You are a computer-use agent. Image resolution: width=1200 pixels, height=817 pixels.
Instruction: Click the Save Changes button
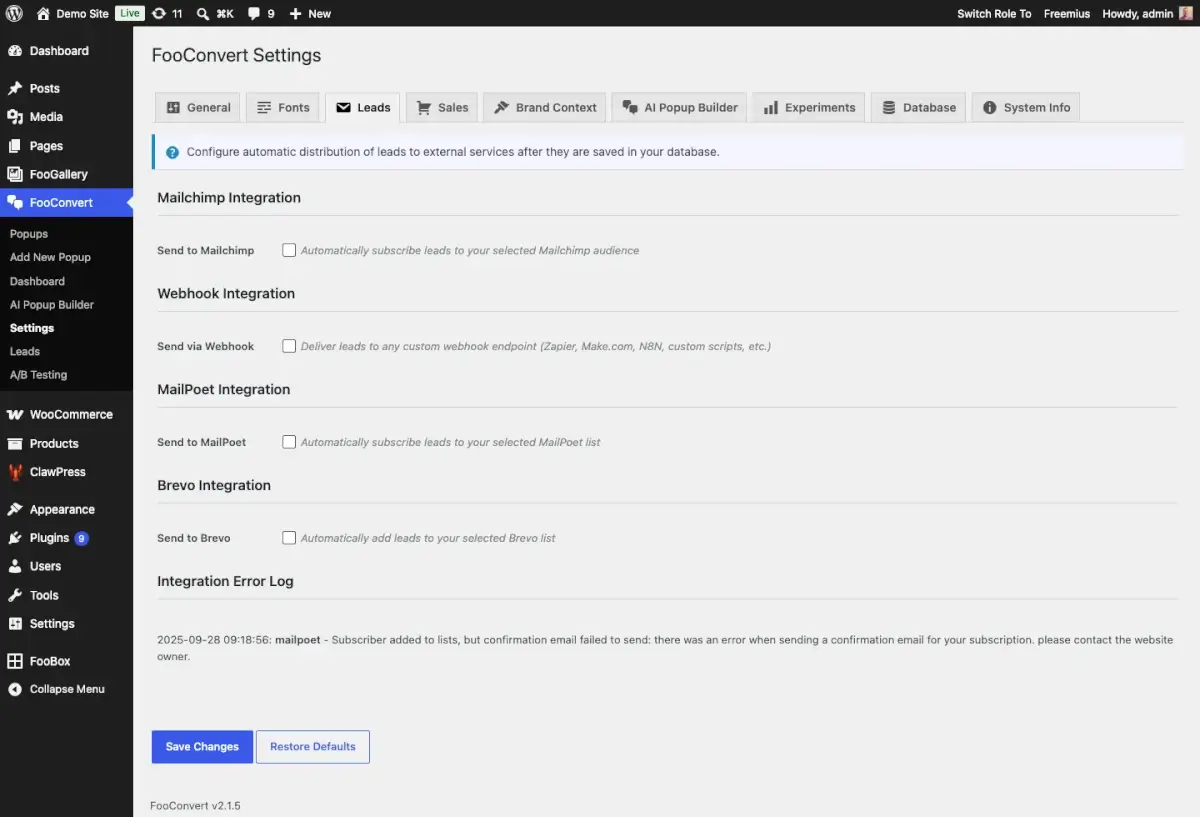pyautogui.click(x=202, y=747)
